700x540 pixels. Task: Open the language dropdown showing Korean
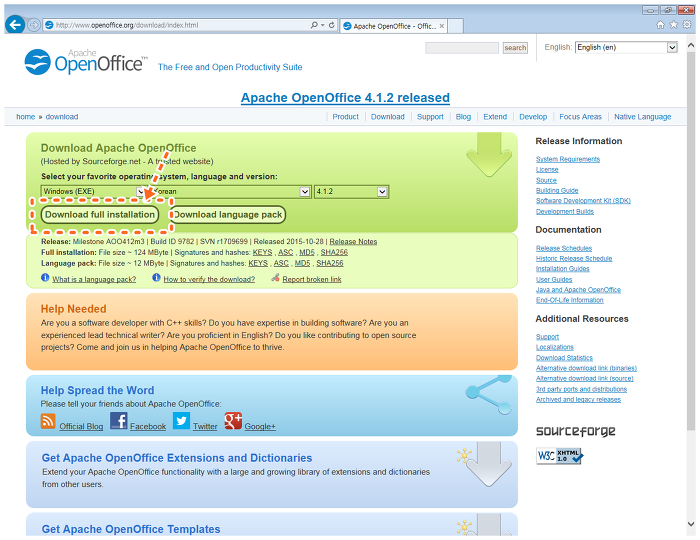point(229,191)
